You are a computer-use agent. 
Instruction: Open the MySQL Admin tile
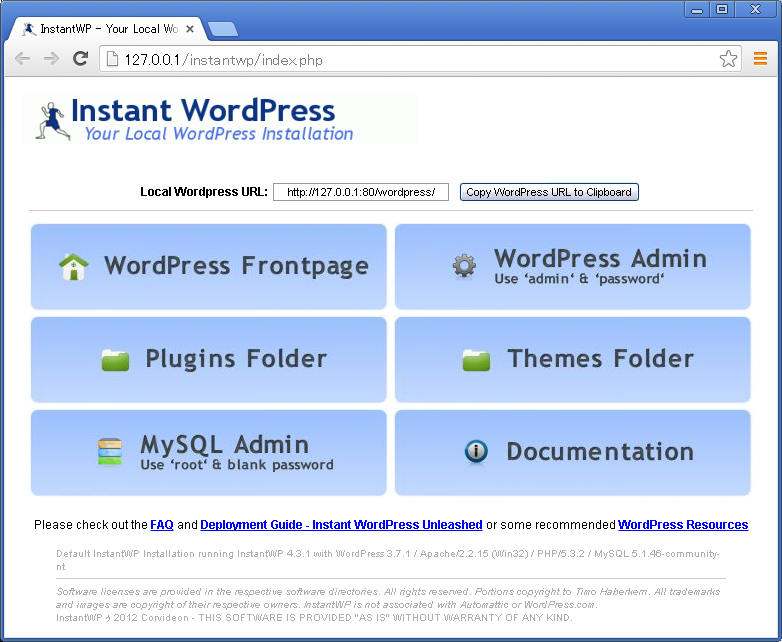click(208, 452)
